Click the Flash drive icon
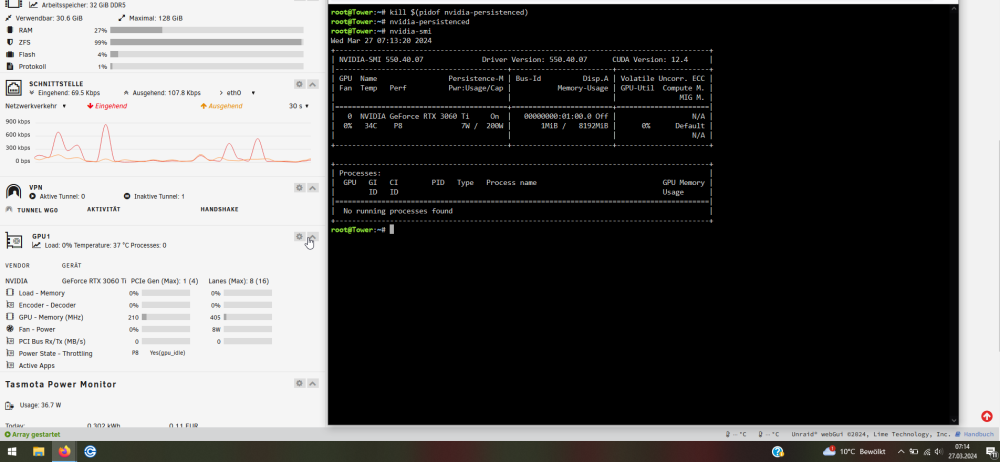 tap(10, 54)
